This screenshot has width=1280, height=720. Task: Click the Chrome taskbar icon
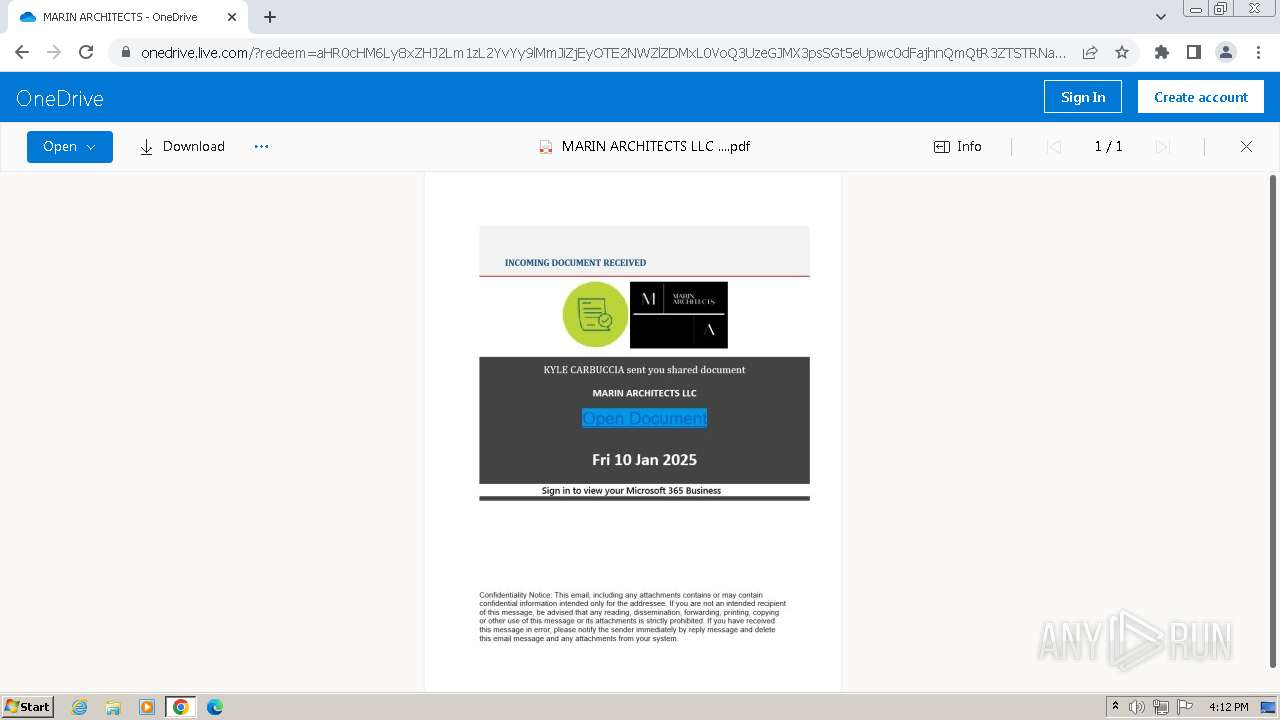[181, 707]
